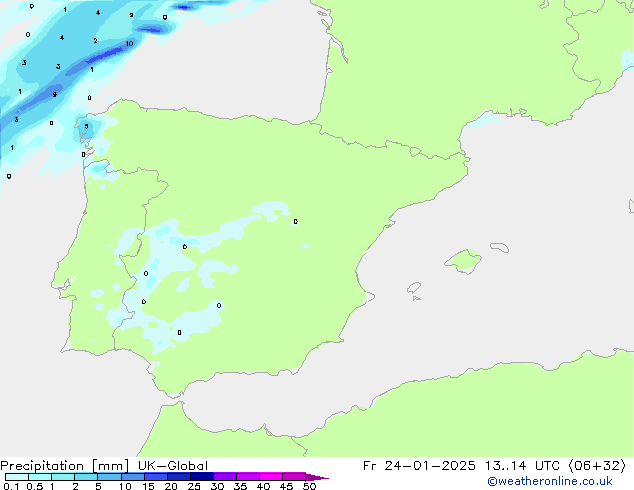Click the above-50 legend arrow tip

[x=317, y=477]
